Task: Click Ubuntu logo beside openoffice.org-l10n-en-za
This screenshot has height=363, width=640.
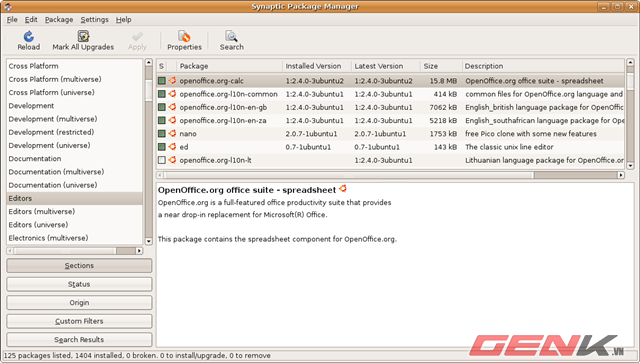Action: coord(172,120)
